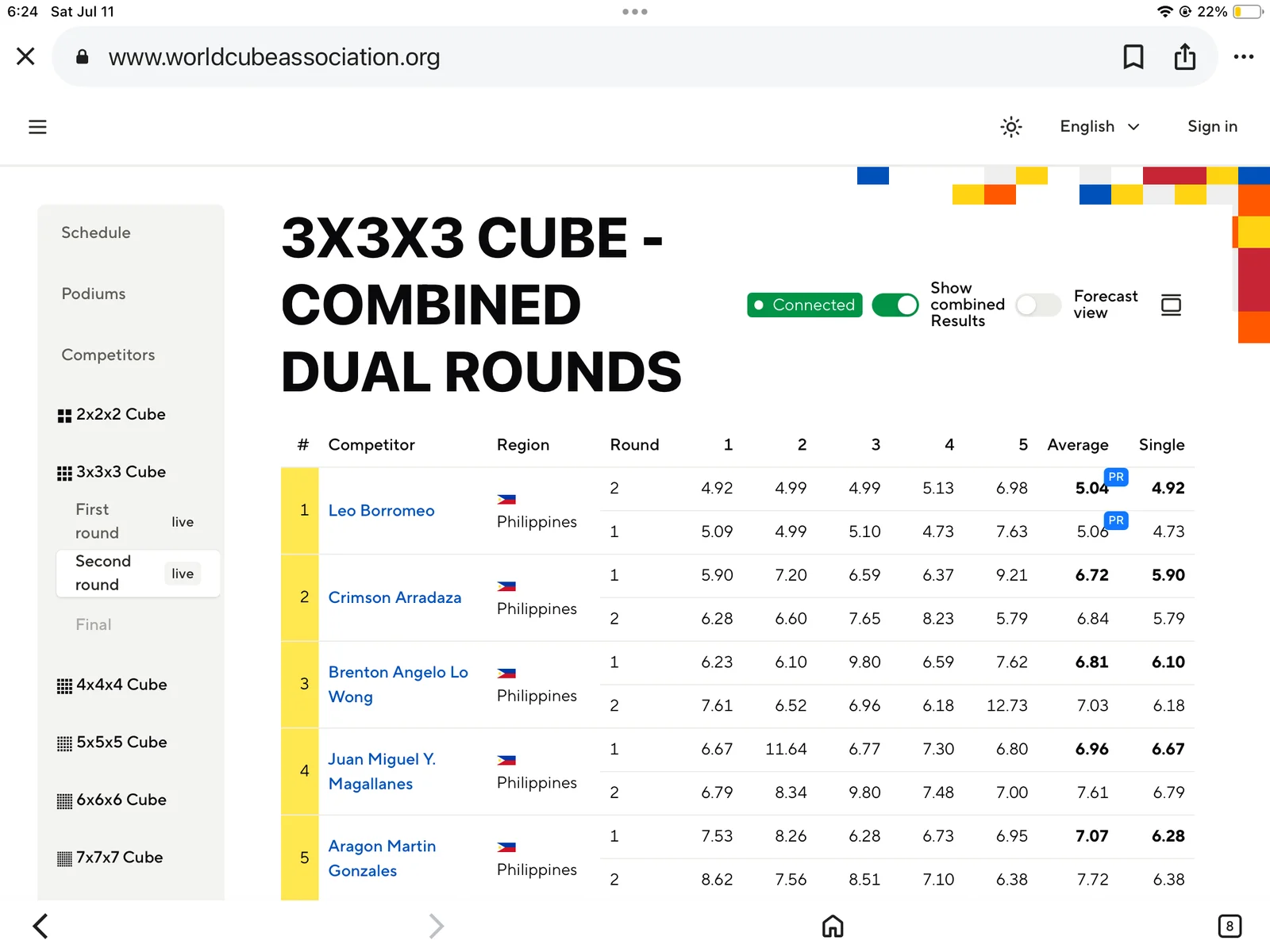The width and height of the screenshot is (1270, 952).
Task: Open Crimson Arradaza's competitor profile
Action: pos(394,597)
